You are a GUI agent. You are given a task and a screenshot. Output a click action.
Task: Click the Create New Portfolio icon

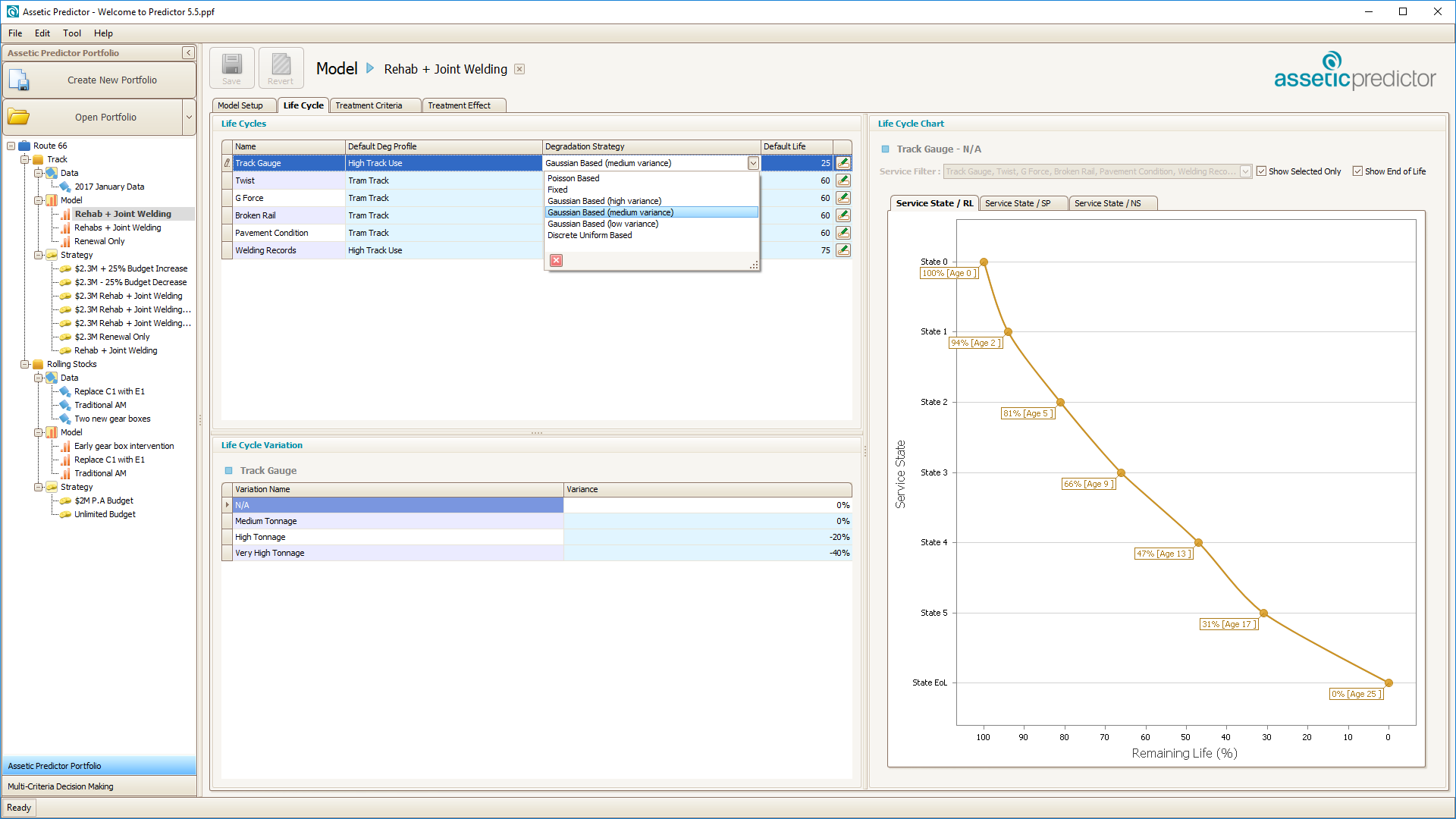point(19,80)
